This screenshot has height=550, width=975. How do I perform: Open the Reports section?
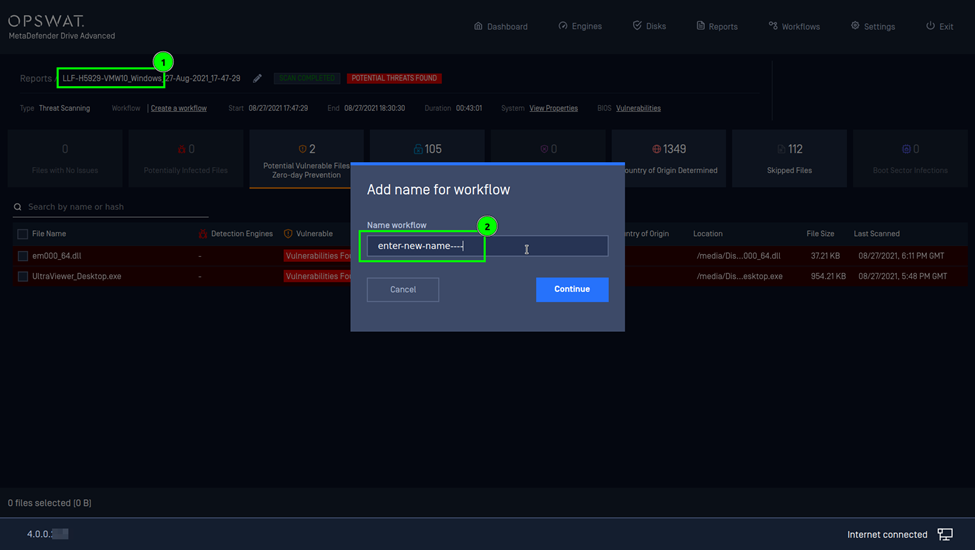[x=717, y=26]
